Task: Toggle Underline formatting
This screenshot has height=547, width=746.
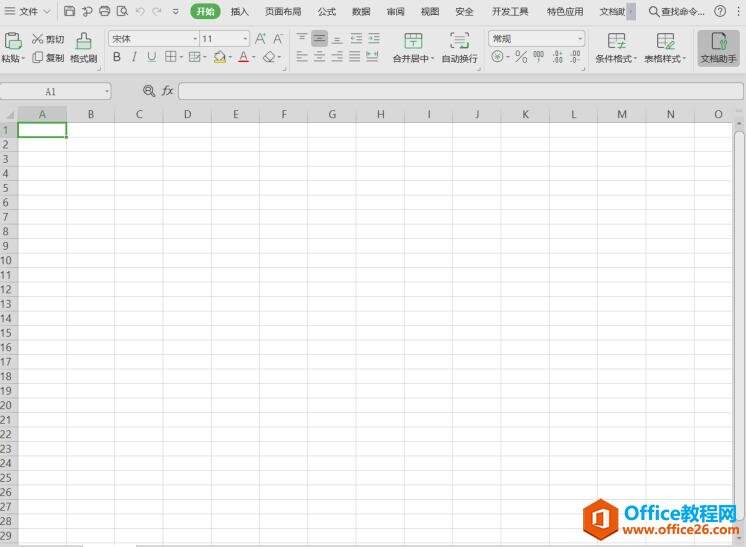Action: point(151,57)
